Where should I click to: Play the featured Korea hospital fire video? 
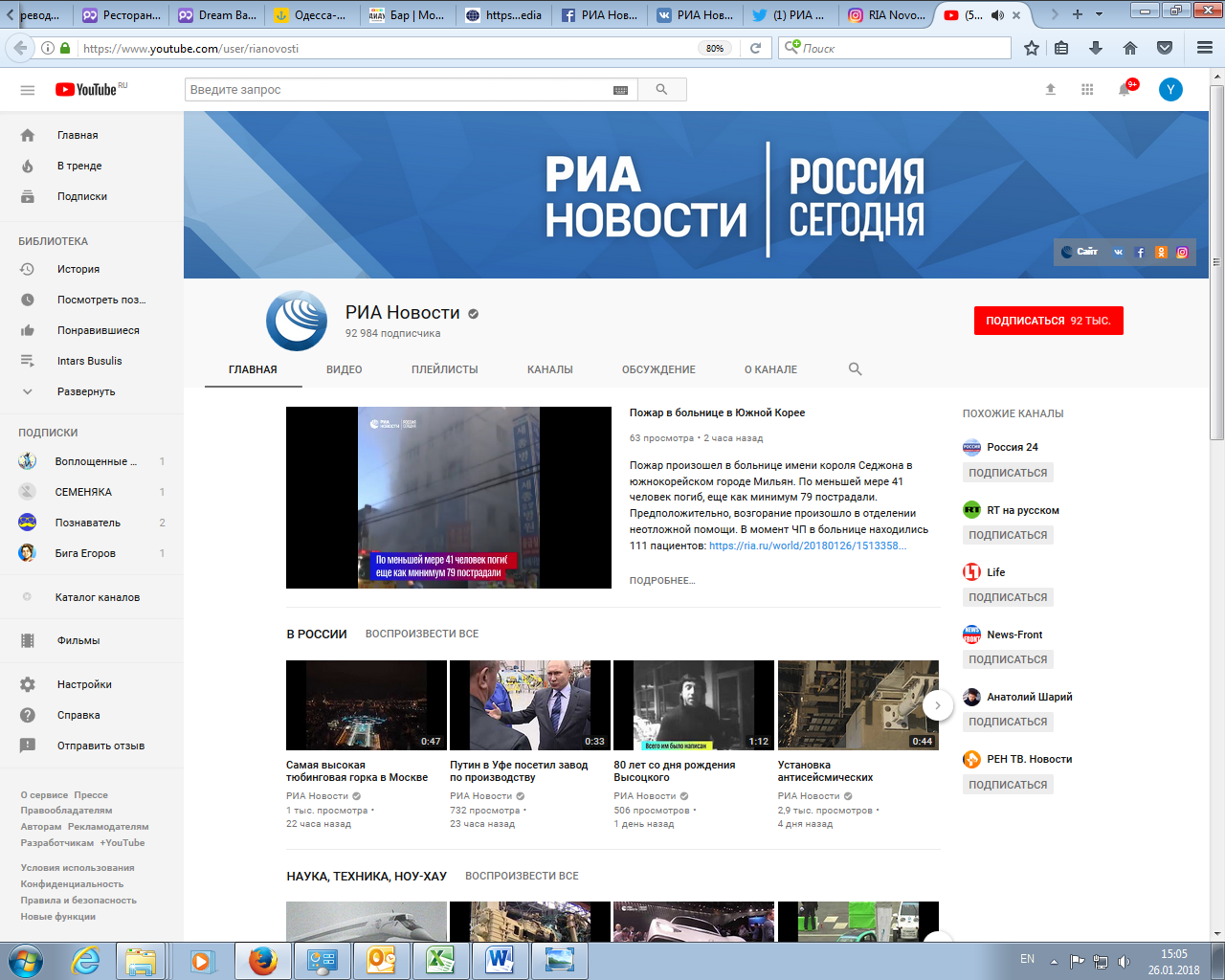[449, 498]
